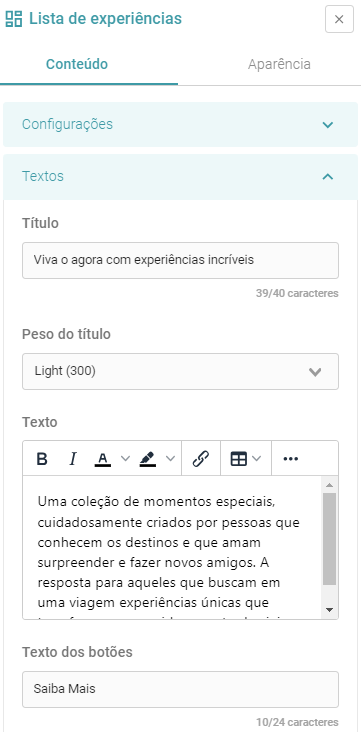Click the text editor scrollbar down arrow
This screenshot has width=361, height=732.
(x=329, y=610)
